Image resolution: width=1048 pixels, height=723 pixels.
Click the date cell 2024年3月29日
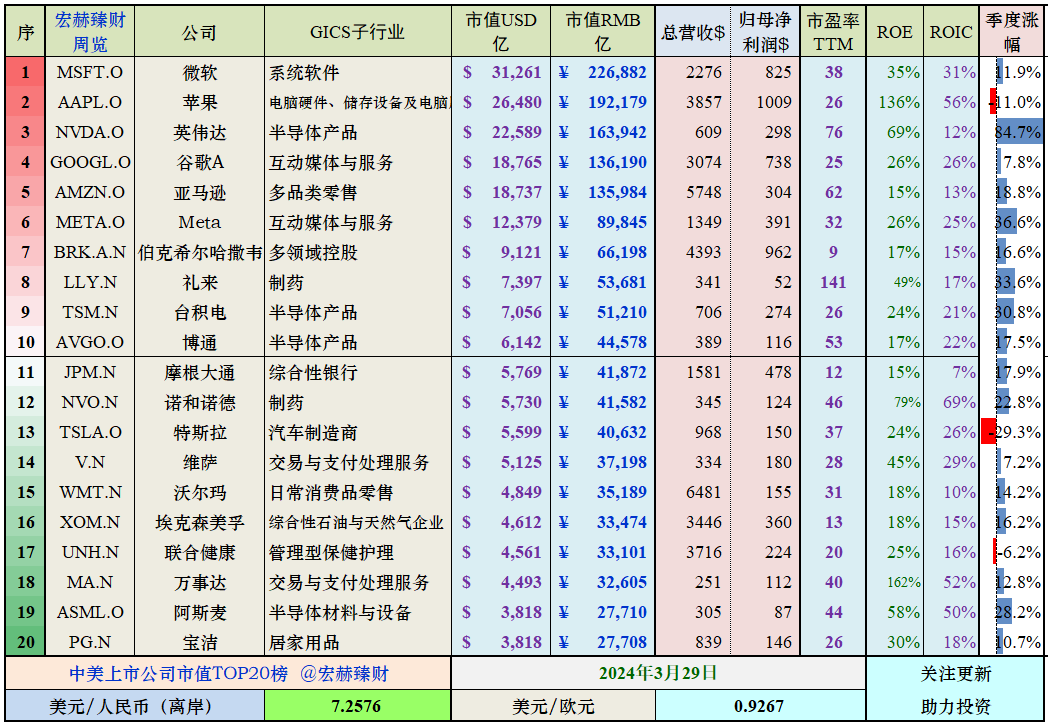pos(658,673)
